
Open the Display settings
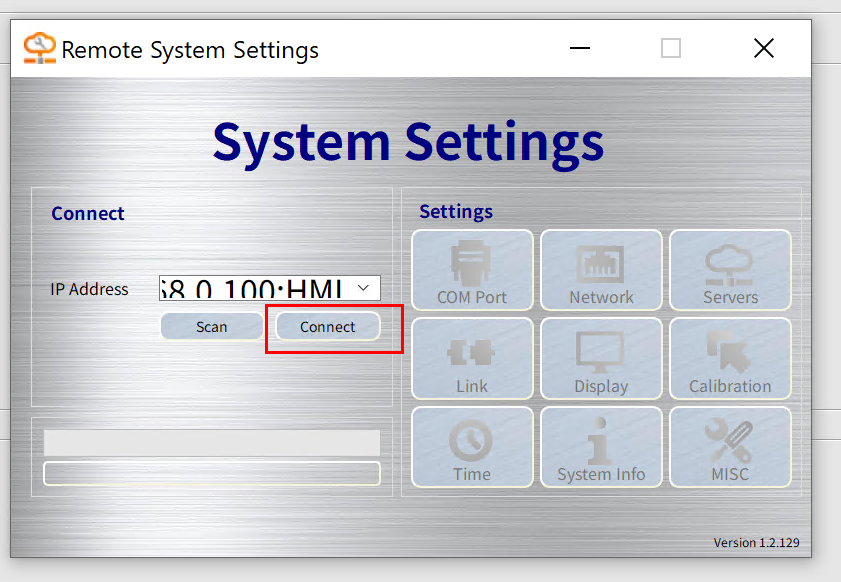pos(601,359)
